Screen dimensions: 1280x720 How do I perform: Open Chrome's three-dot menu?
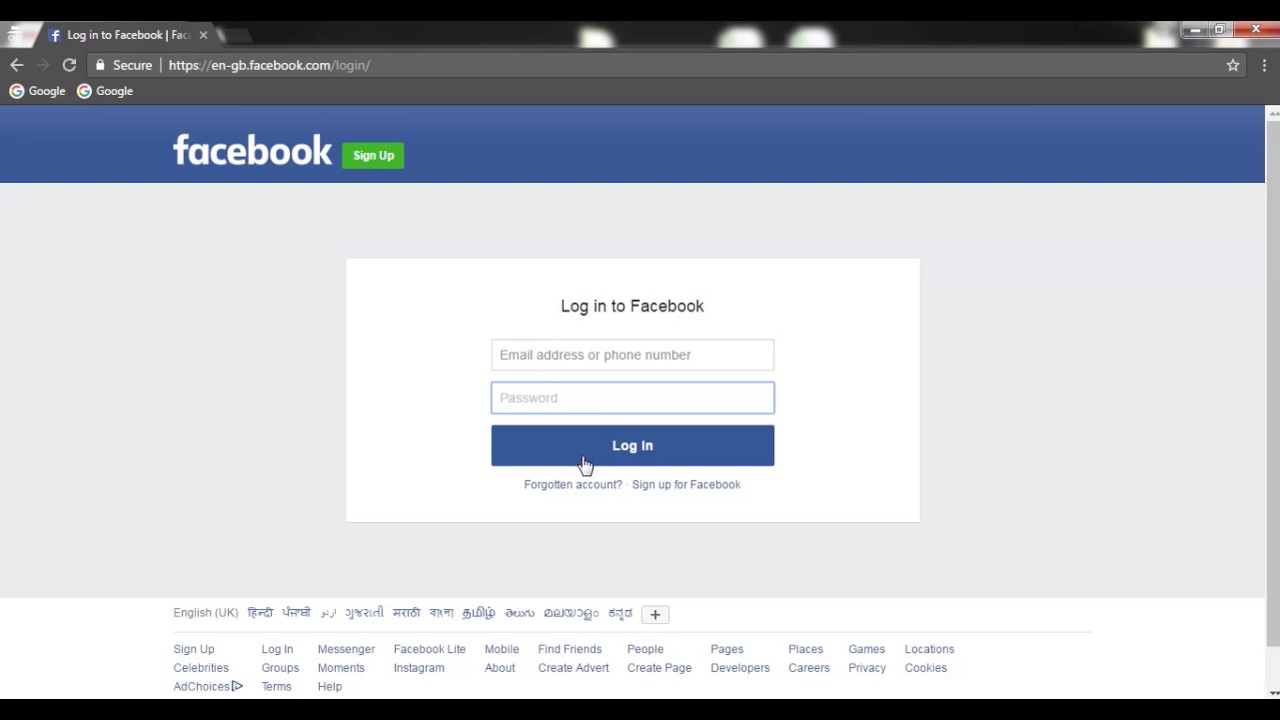pyautogui.click(x=1264, y=65)
